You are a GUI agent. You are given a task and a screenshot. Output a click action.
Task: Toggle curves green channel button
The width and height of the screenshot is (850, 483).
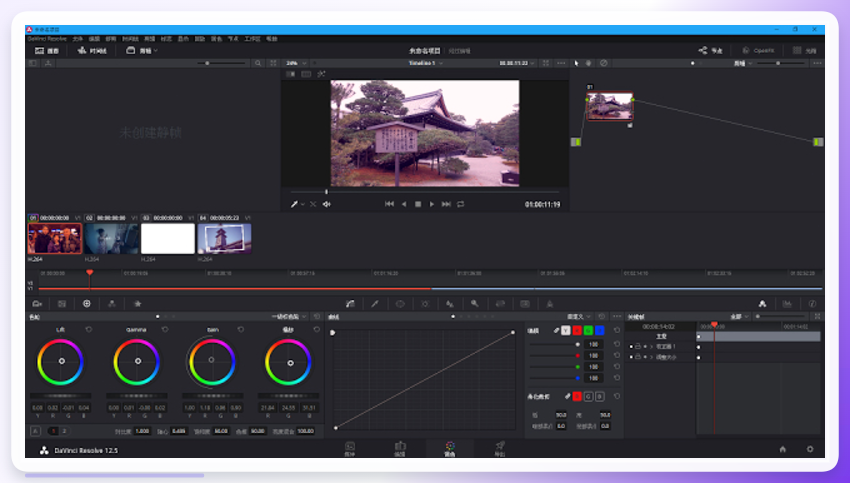click(x=589, y=330)
